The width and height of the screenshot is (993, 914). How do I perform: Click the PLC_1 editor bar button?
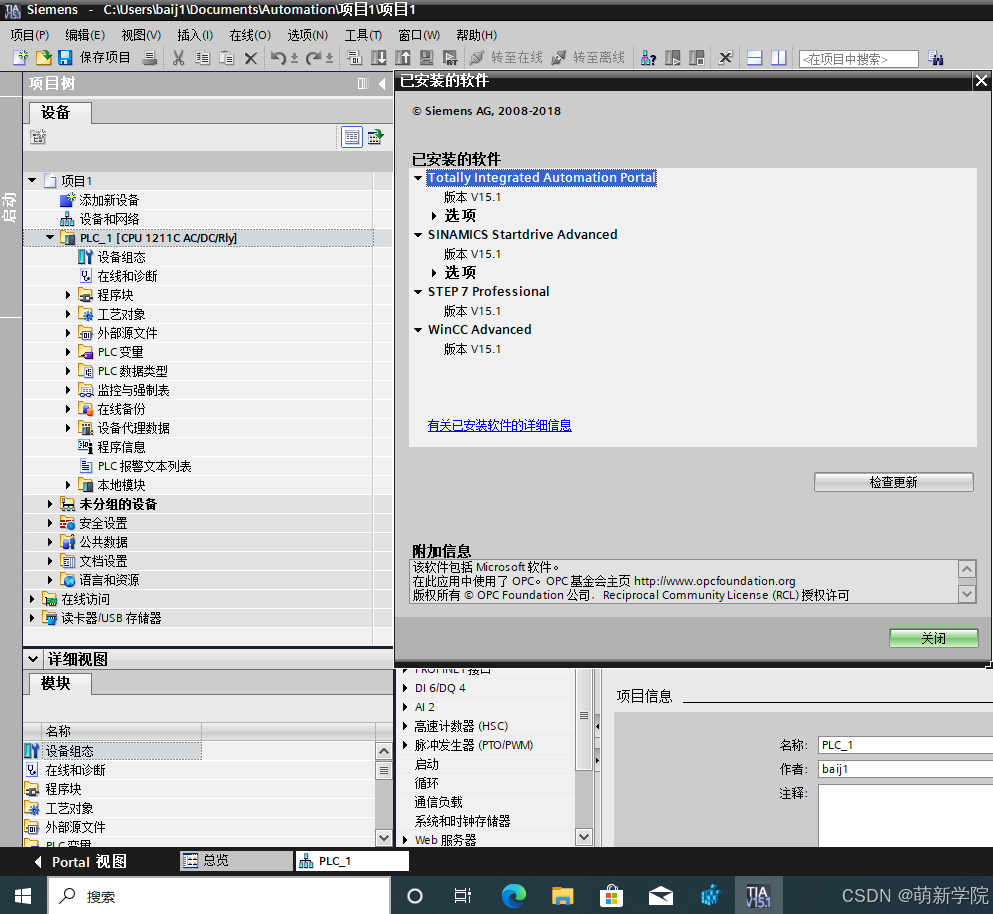click(351, 861)
